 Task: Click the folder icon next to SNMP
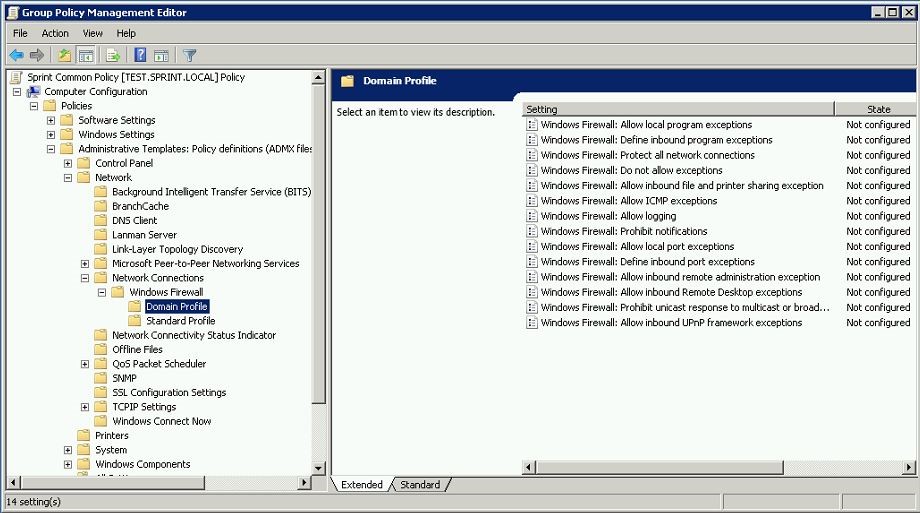[x=101, y=378]
